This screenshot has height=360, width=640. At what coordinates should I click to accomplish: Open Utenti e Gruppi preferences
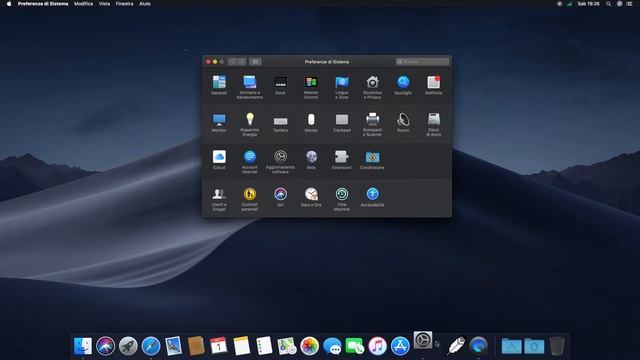[219, 199]
